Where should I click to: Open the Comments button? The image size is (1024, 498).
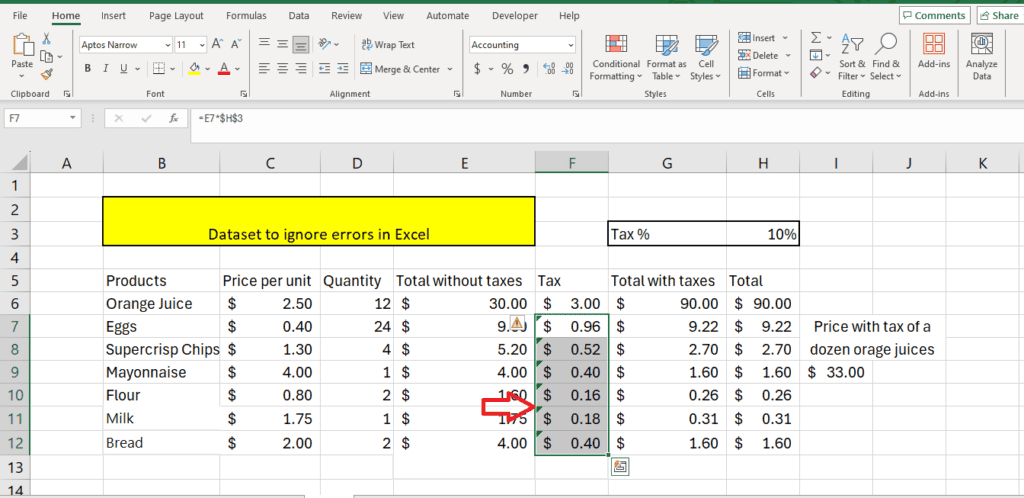pyautogui.click(x=933, y=16)
